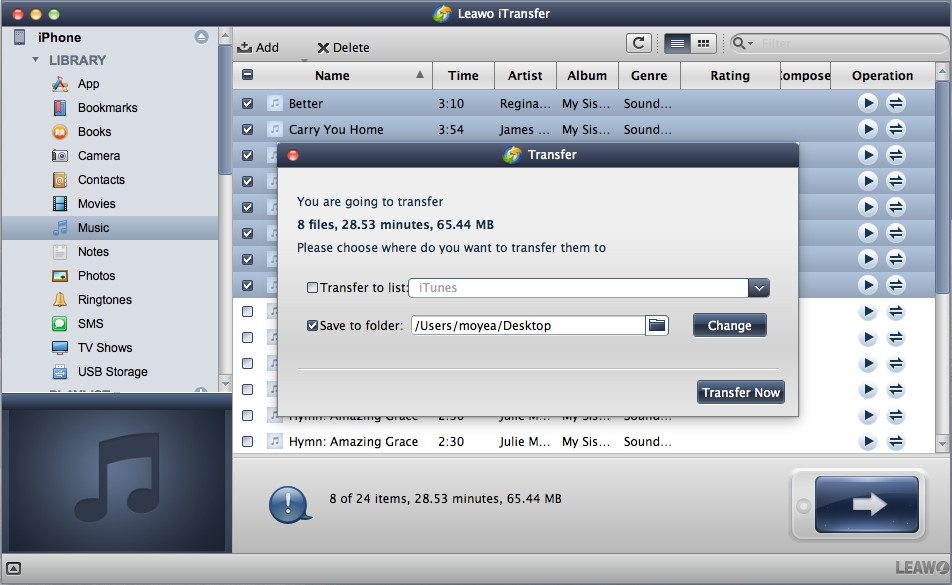Screen dimensions: 952x585
Task: Switch to grid view icon
Action: (x=704, y=43)
